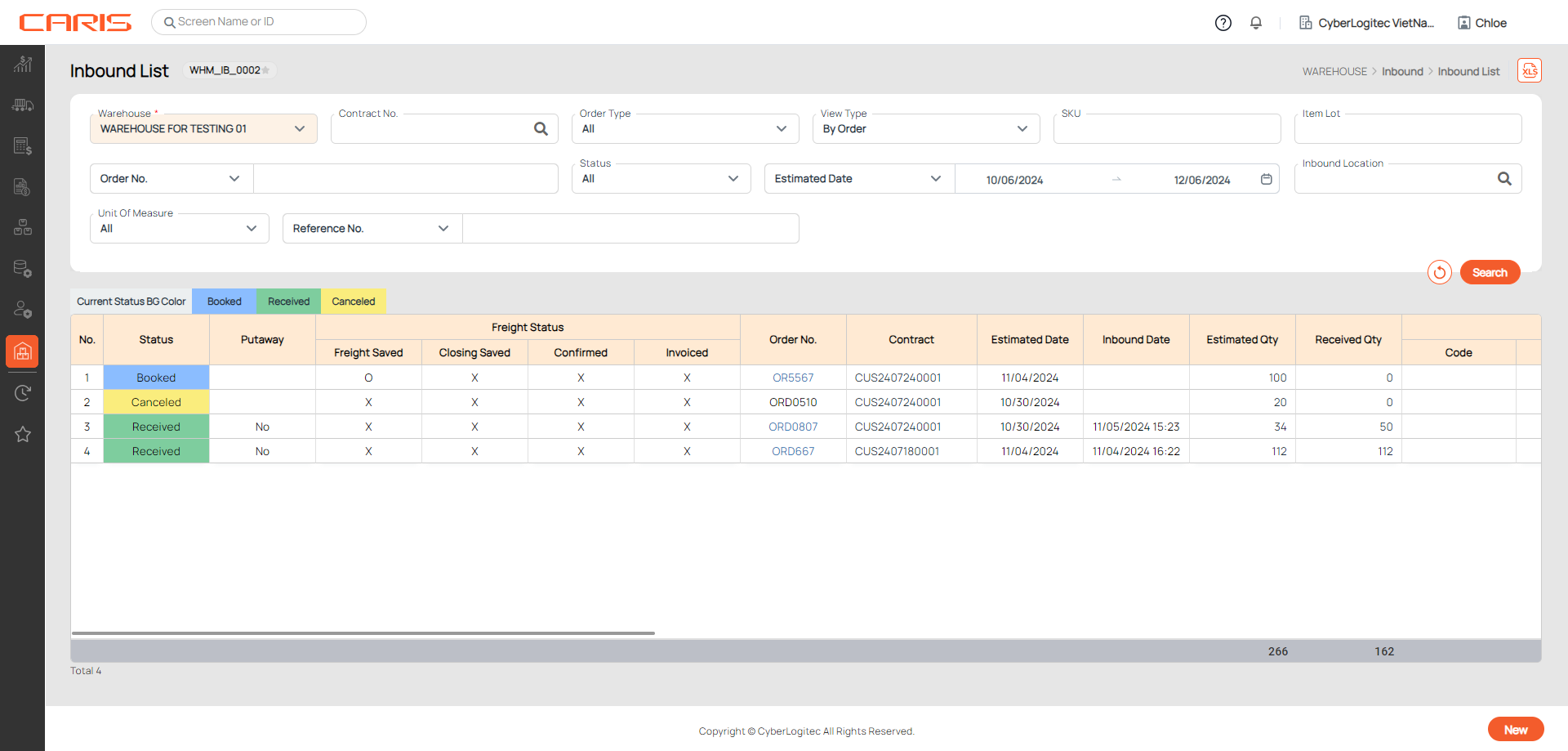This screenshot has width=1568, height=751.
Task: Select the active warehouse icon in sidebar
Action: pos(23,352)
